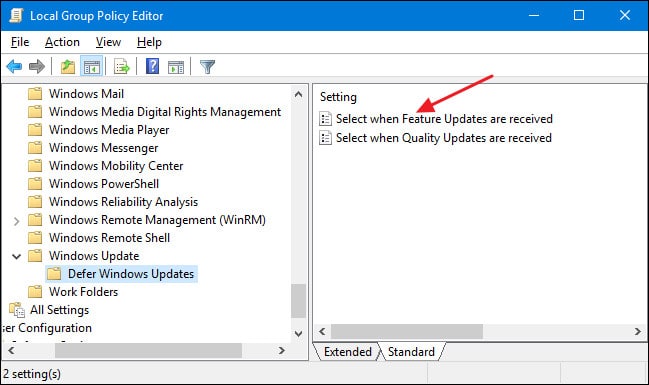This screenshot has width=649, height=385.
Task: Click 'Select when Feature Updates are received'
Action: click(444, 119)
